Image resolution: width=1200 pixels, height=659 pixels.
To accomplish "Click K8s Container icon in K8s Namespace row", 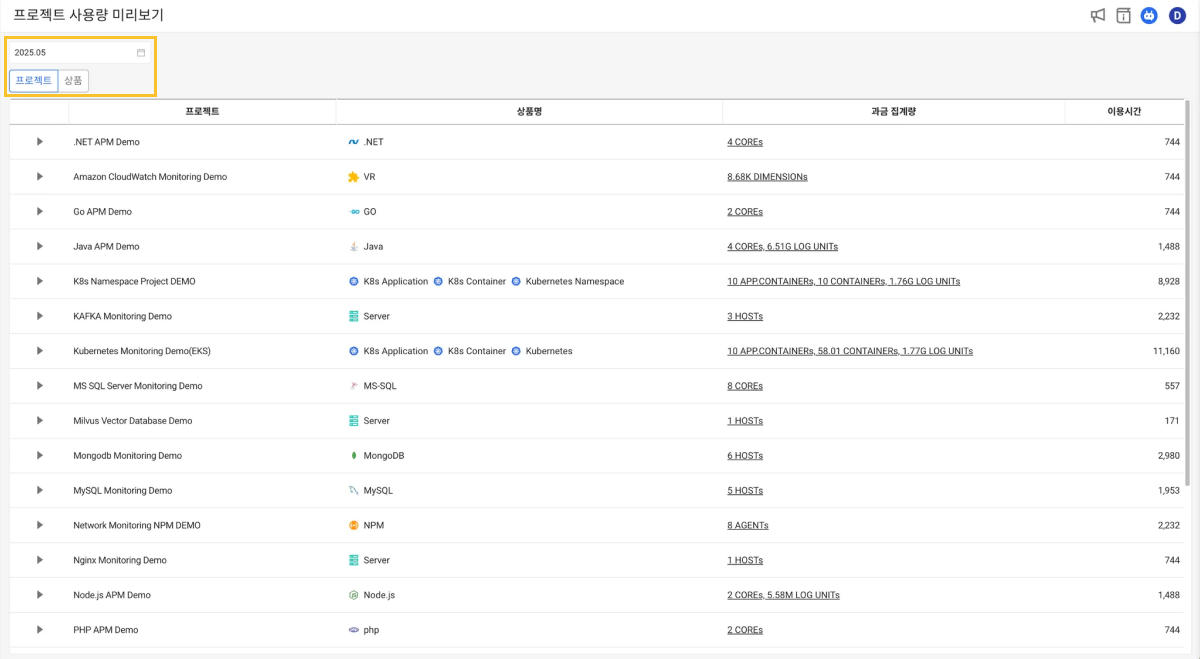I will tap(438, 281).
